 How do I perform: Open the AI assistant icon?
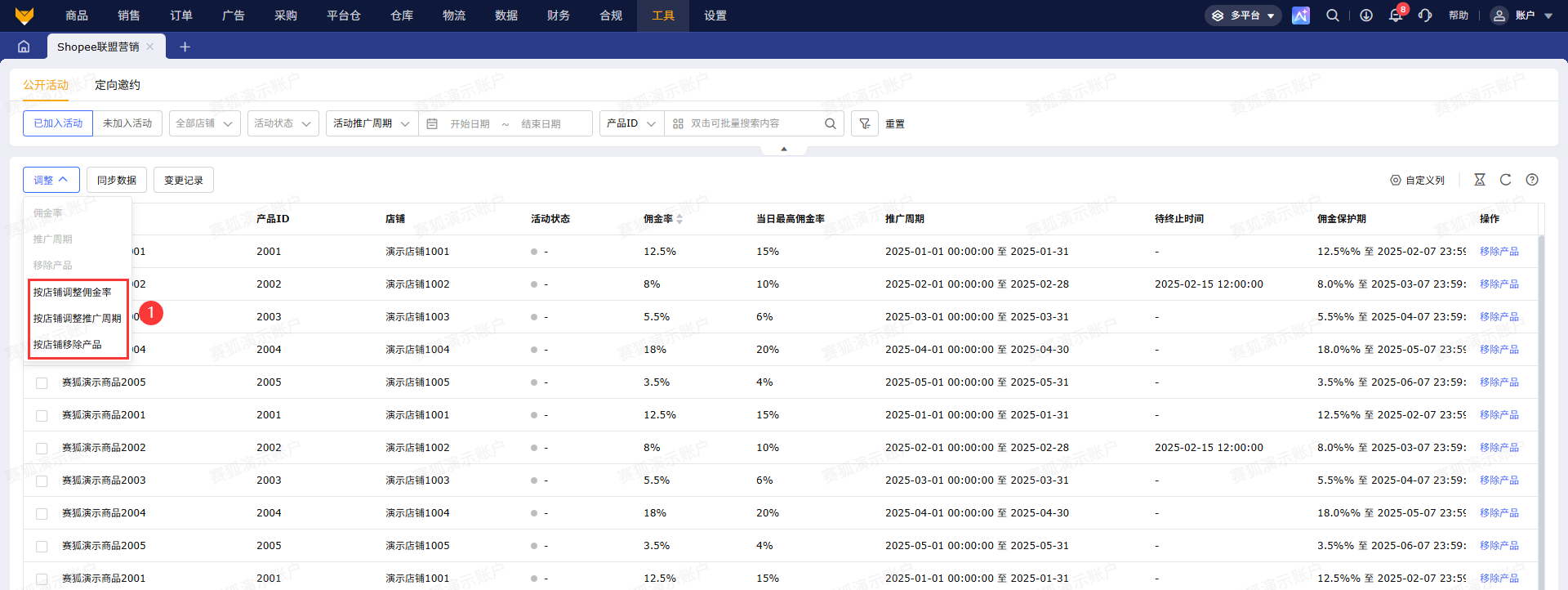click(x=1301, y=16)
